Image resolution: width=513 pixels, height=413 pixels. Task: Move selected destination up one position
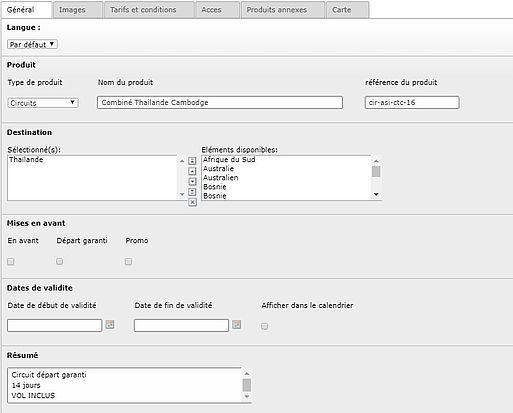[x=192, y=171]
